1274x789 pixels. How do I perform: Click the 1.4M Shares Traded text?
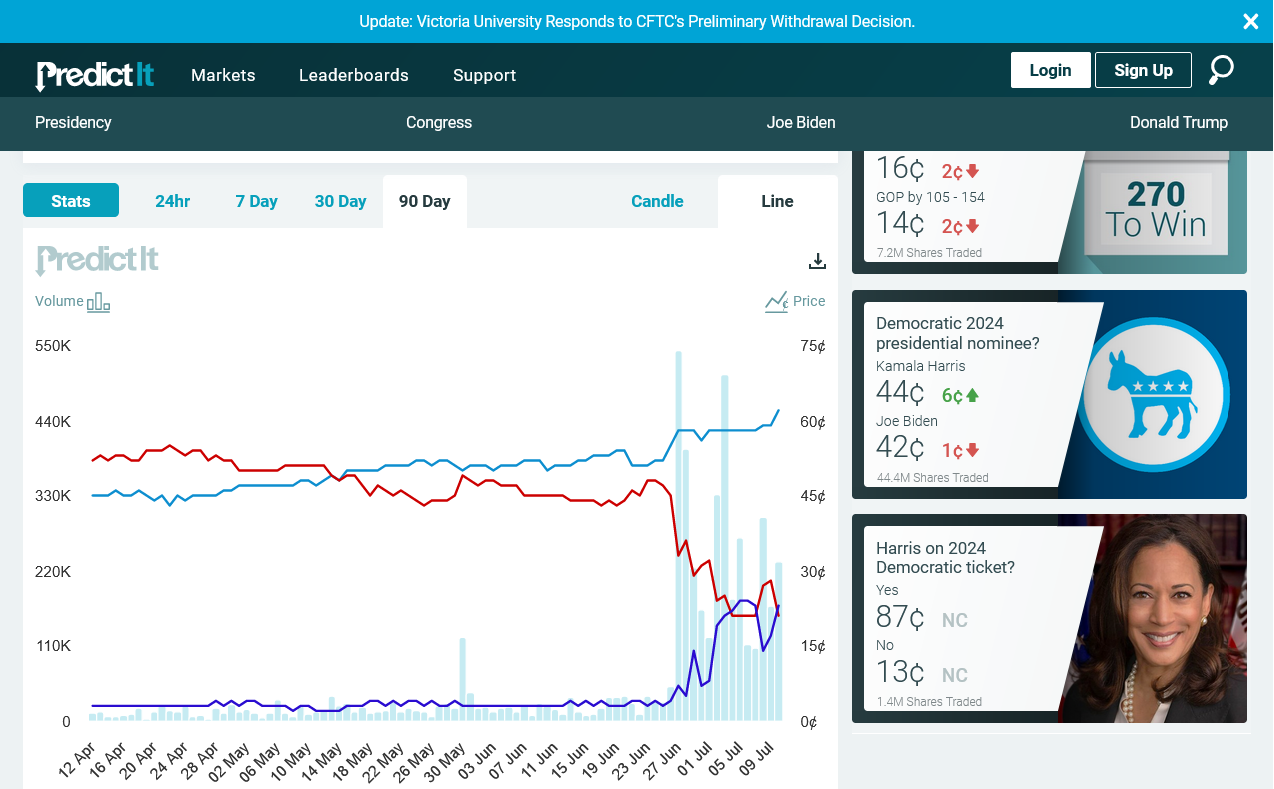pos(929,702)
